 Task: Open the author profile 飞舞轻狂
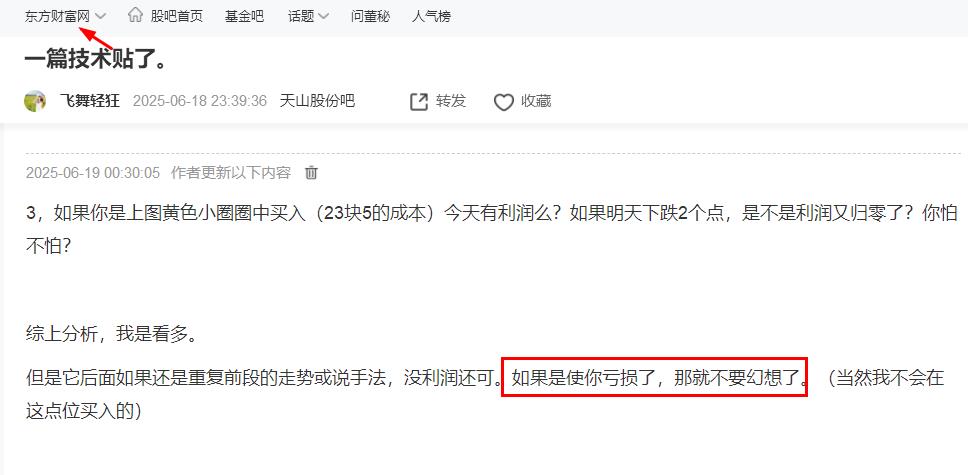coord(90,101)
